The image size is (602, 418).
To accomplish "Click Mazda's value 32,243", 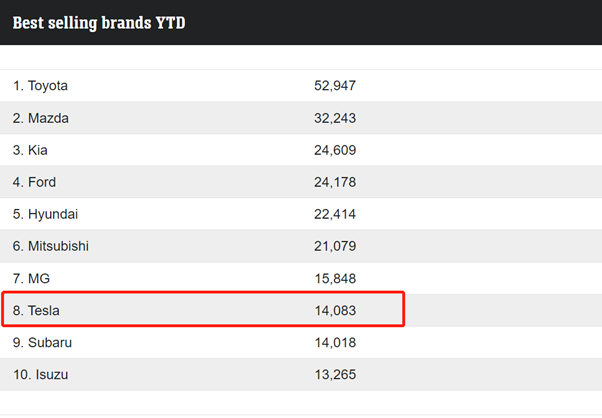I will click(x=335, y=118).
